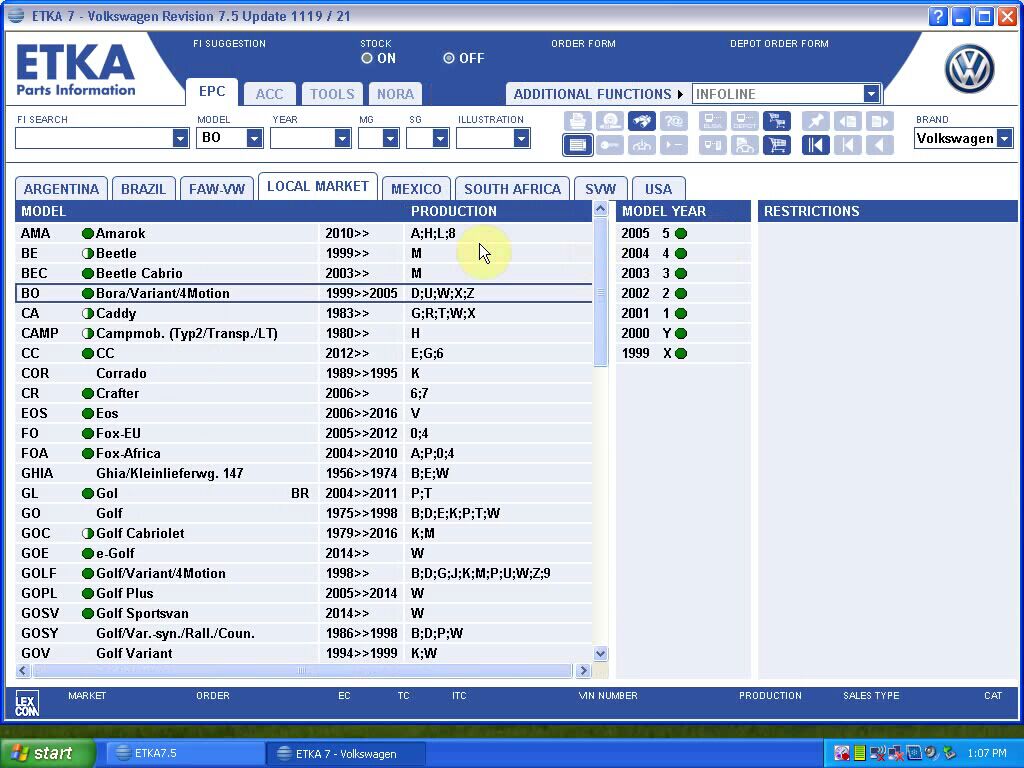
Task: Open the FI Search dropdown
Action: click(180, 138)
